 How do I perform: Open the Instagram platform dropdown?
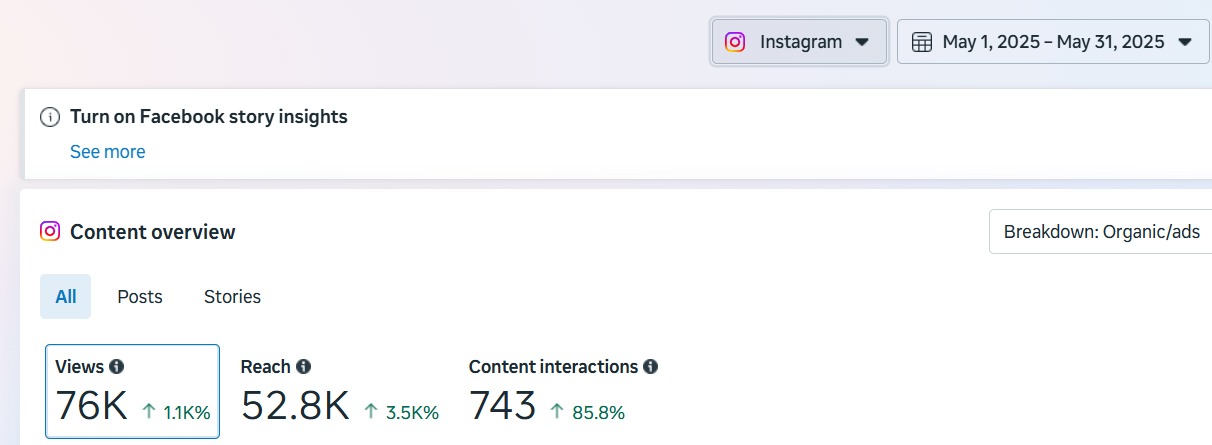[800, 42]
